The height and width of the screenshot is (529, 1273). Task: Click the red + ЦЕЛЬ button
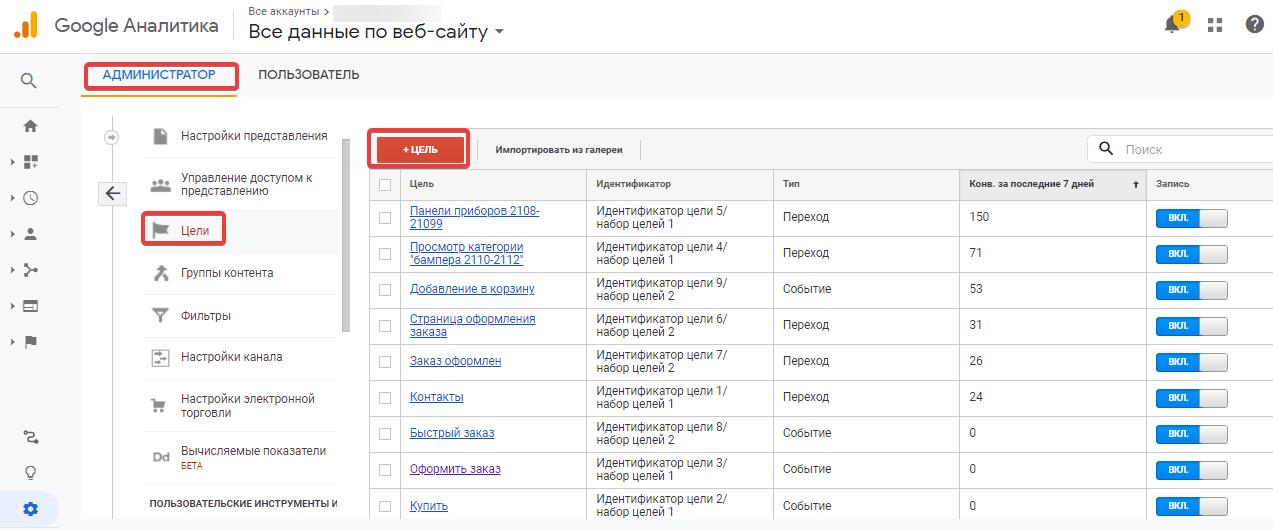(x=420, y=149)
